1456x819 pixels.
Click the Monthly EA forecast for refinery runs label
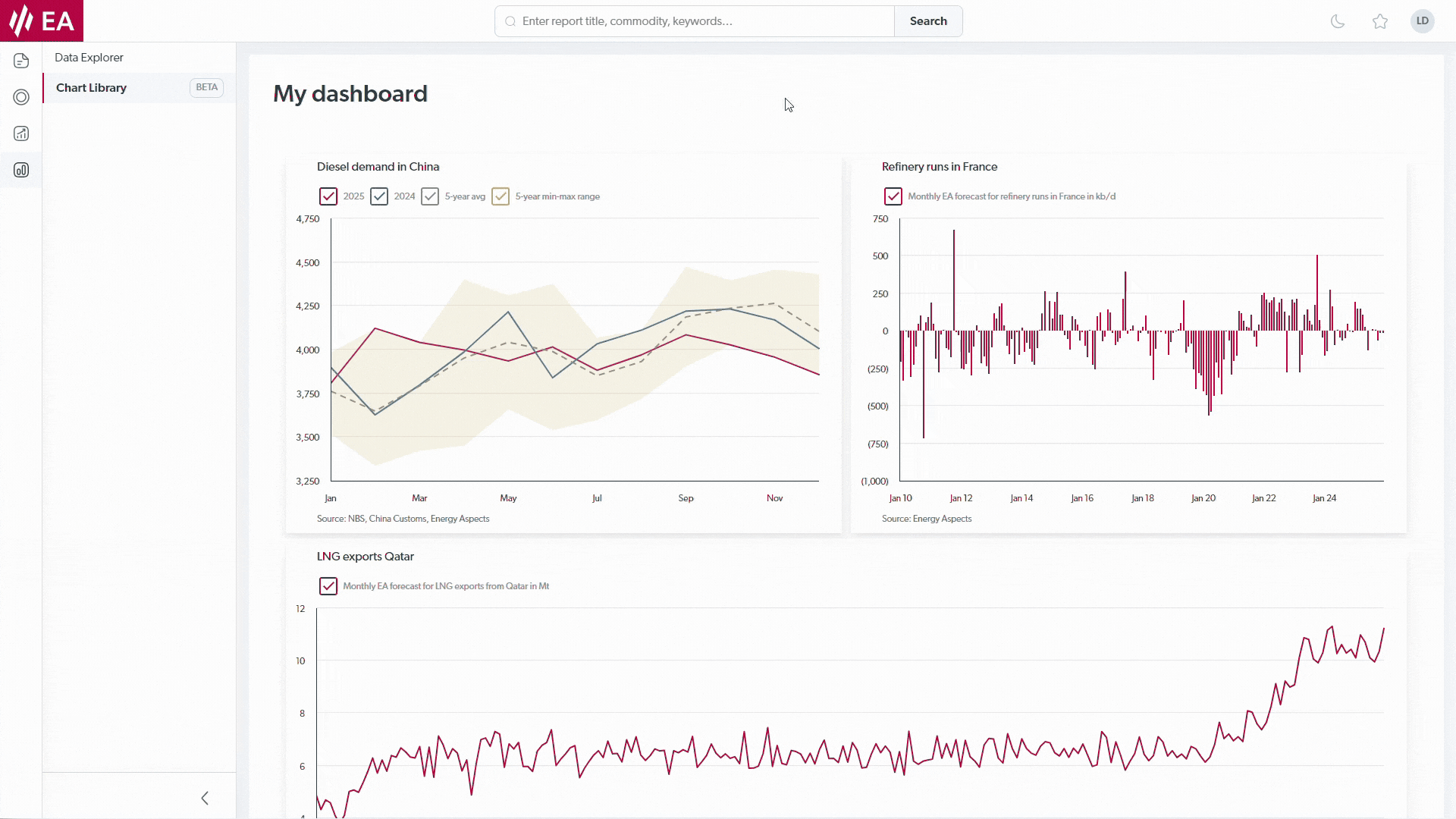coord(1012,196)
